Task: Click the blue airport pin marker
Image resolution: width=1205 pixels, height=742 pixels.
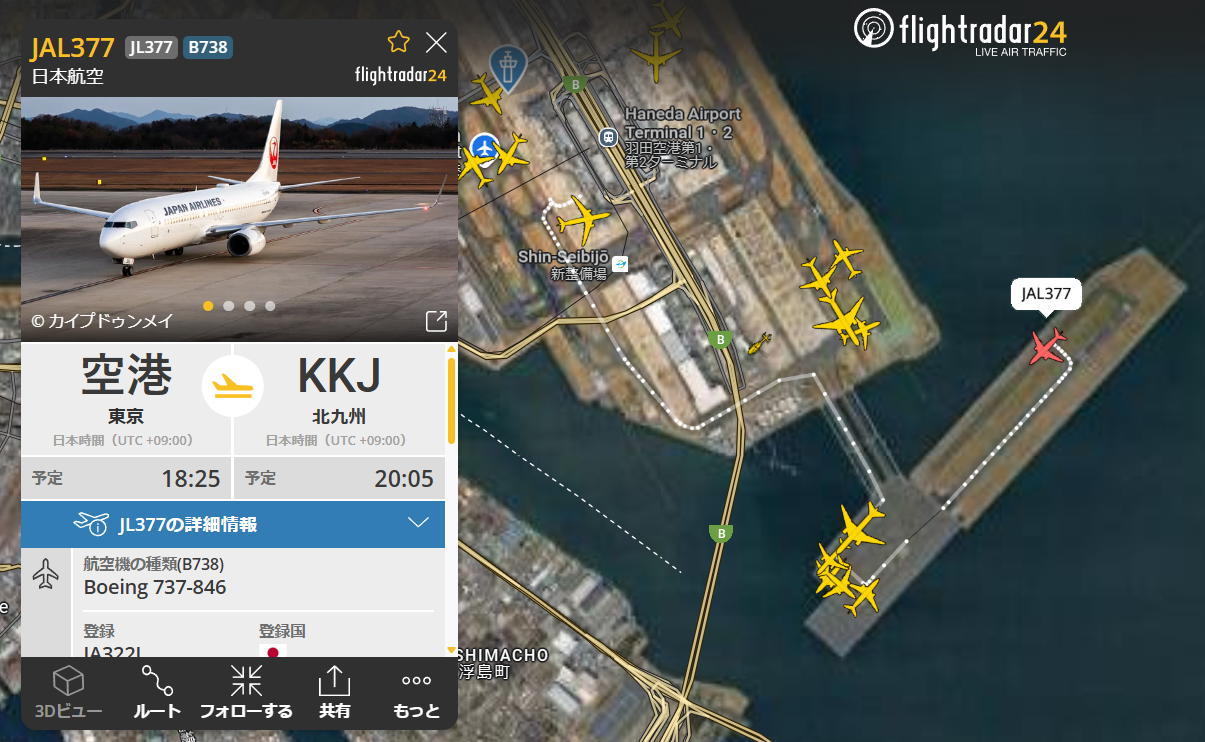Action: point(485,148)
